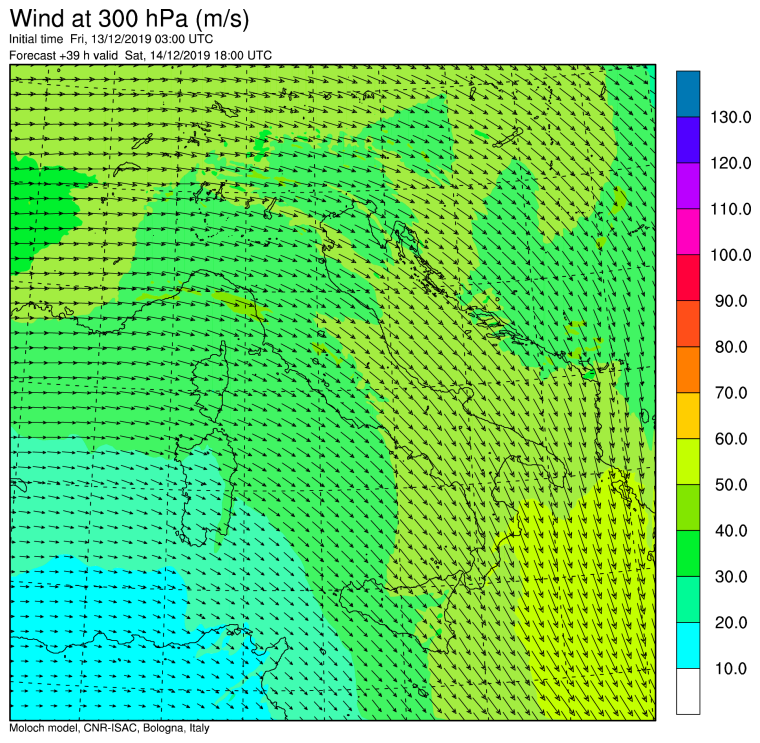Click the 130.0 colorbar label
This screenshot has width=760, height=743.
click(730, 117)
